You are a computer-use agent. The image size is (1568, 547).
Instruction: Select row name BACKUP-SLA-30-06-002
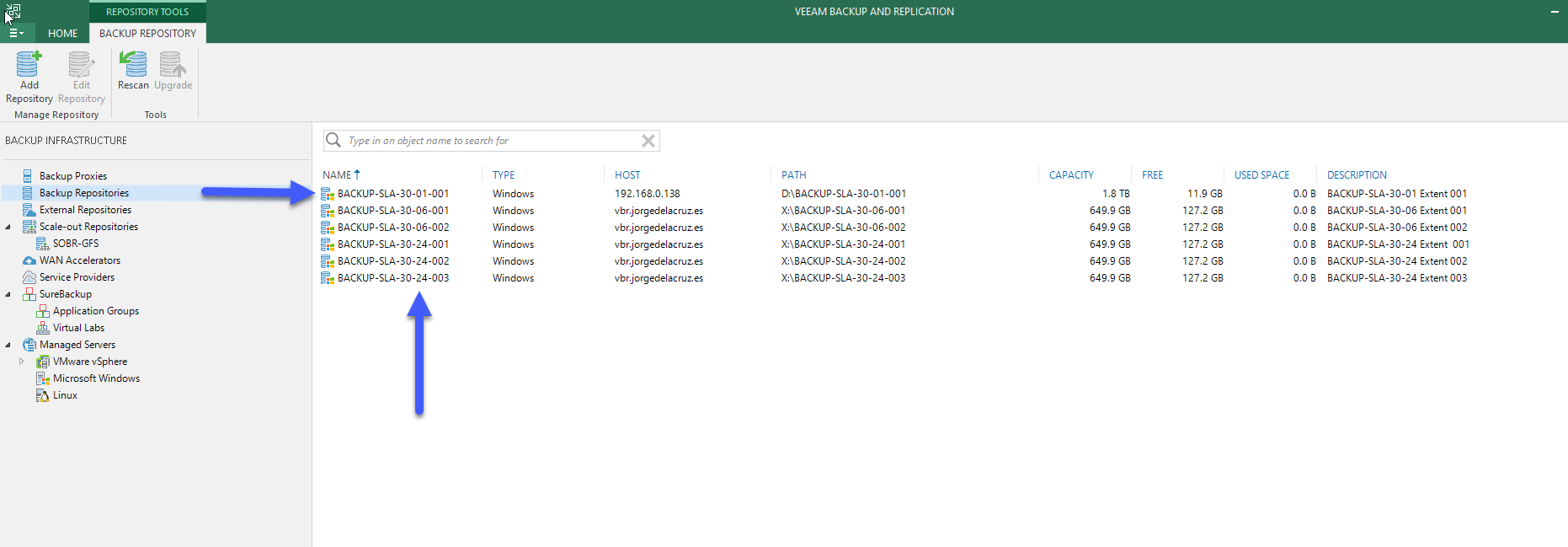point(393,228)
